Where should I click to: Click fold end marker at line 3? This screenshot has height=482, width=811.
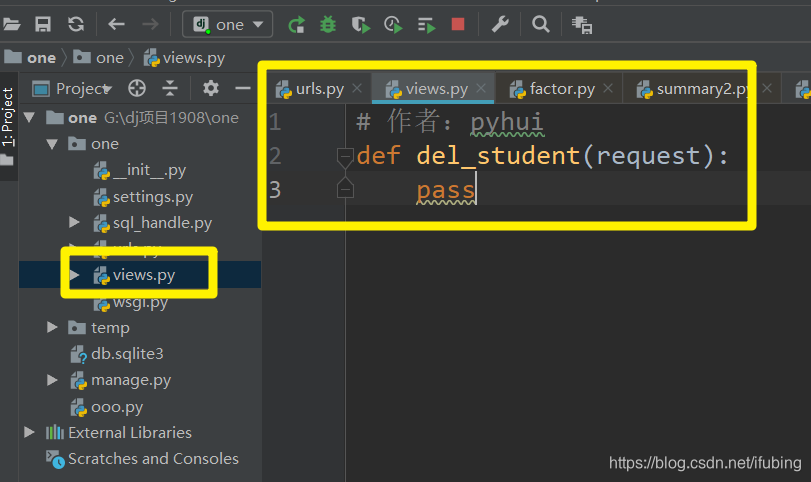tap(345, 189)
